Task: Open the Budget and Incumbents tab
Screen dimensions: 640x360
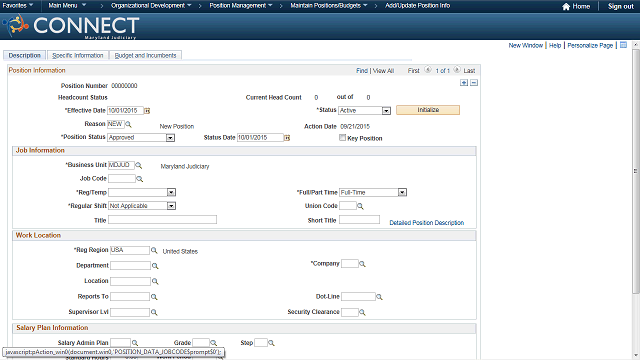Action: pos(146,56)
